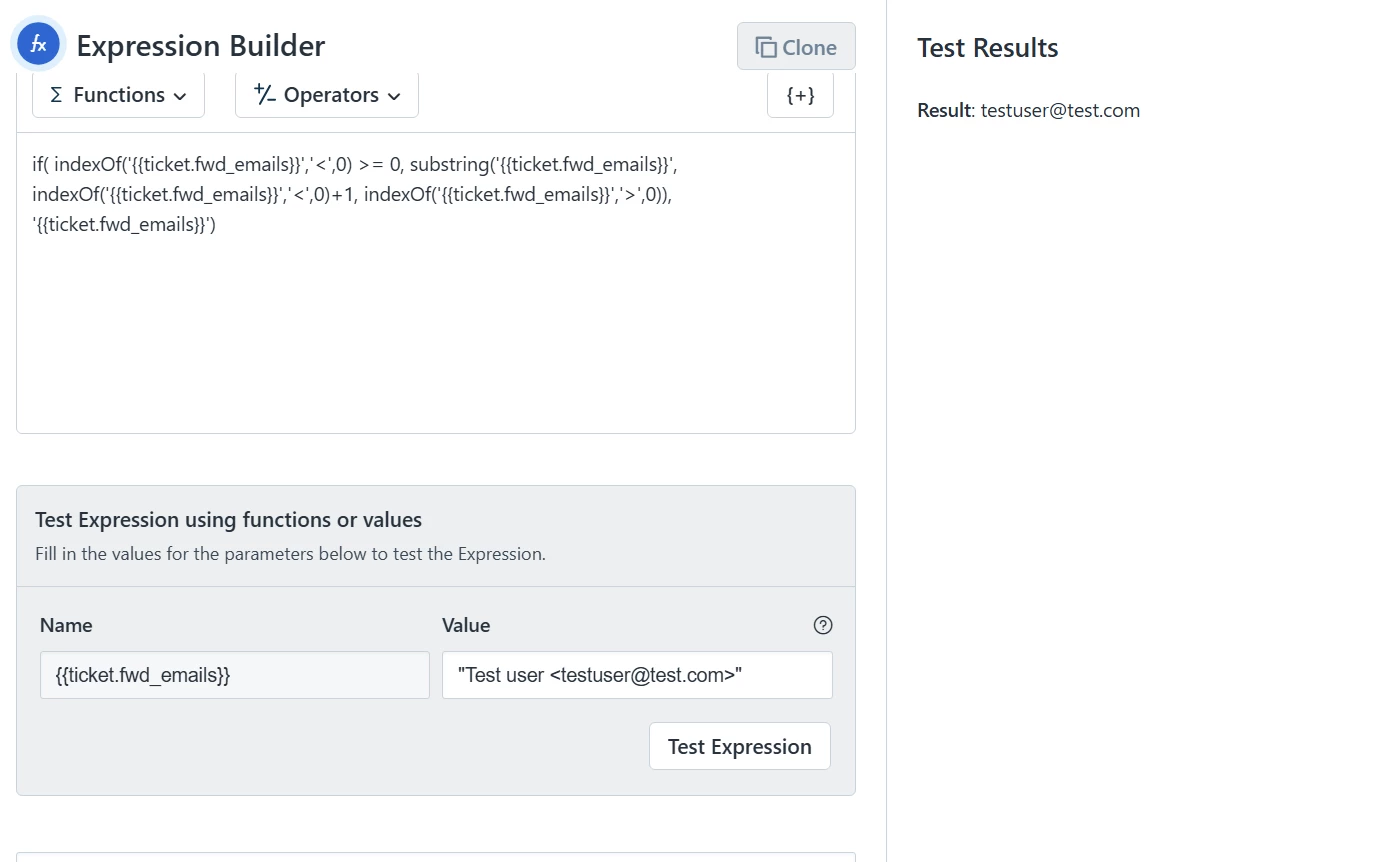The image size is (1397, 862).
Task: Insert a placeholder with the {+} button
Action: tap(800, 95)
